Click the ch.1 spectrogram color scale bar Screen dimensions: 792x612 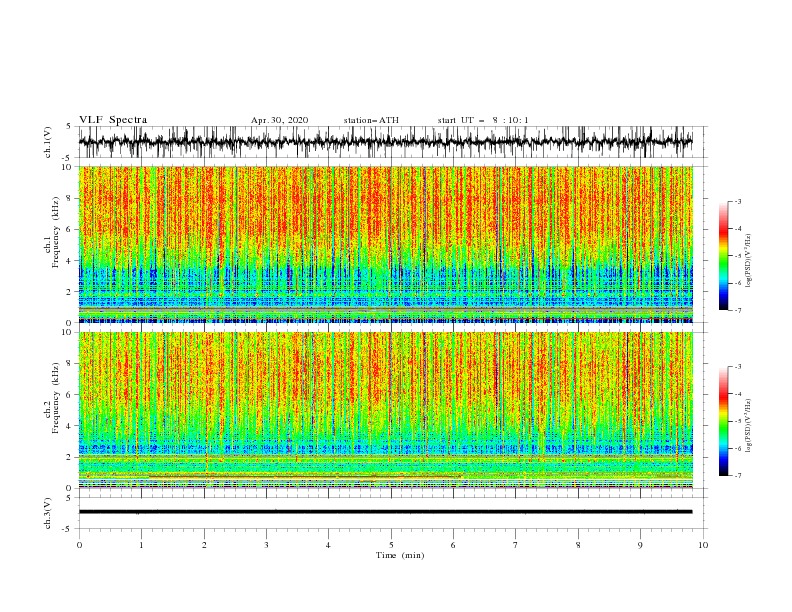723,256
